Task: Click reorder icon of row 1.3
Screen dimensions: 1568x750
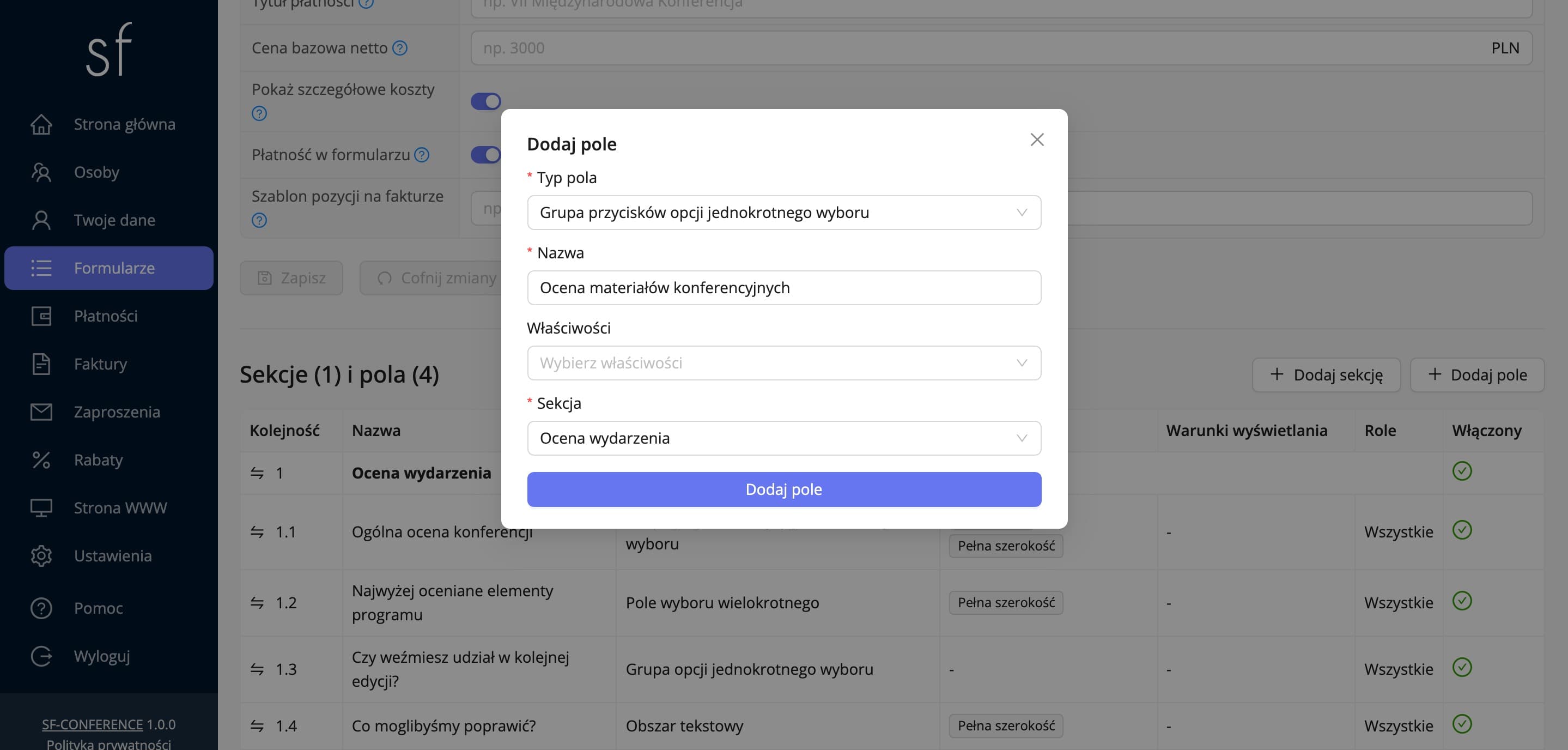Action: tap(257, 670)
